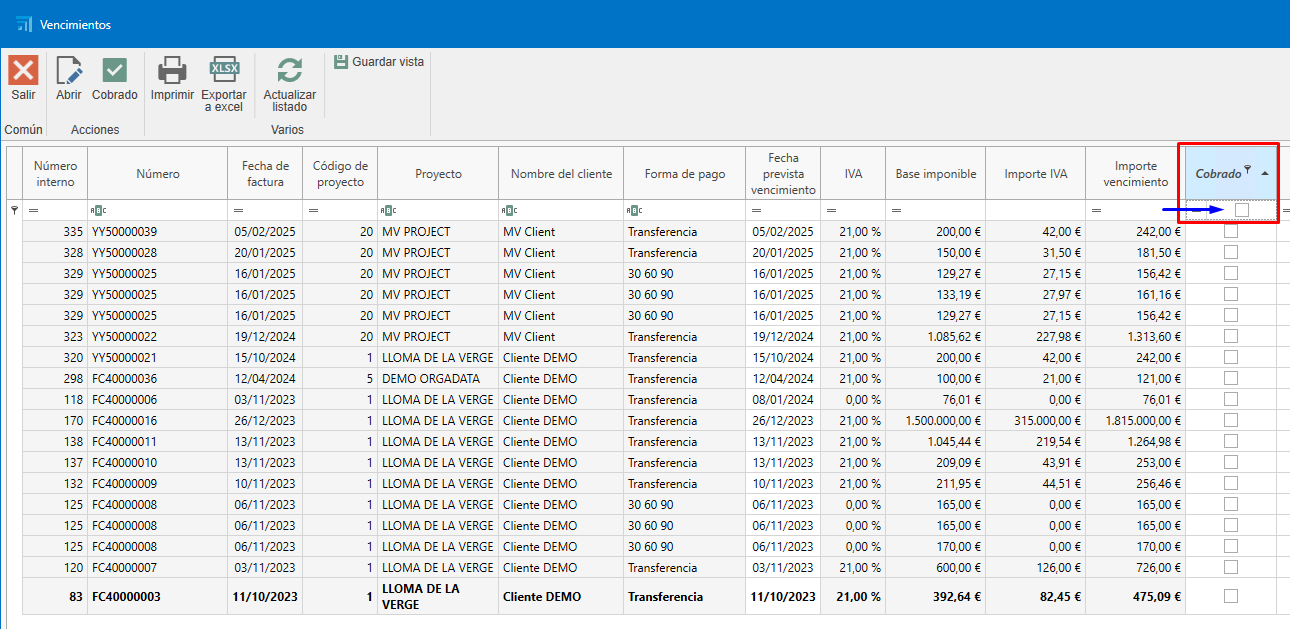1290x629 pixels.
Task: Click the Salir exit icon in the ribbon
Action: click(x=23, y=71)
